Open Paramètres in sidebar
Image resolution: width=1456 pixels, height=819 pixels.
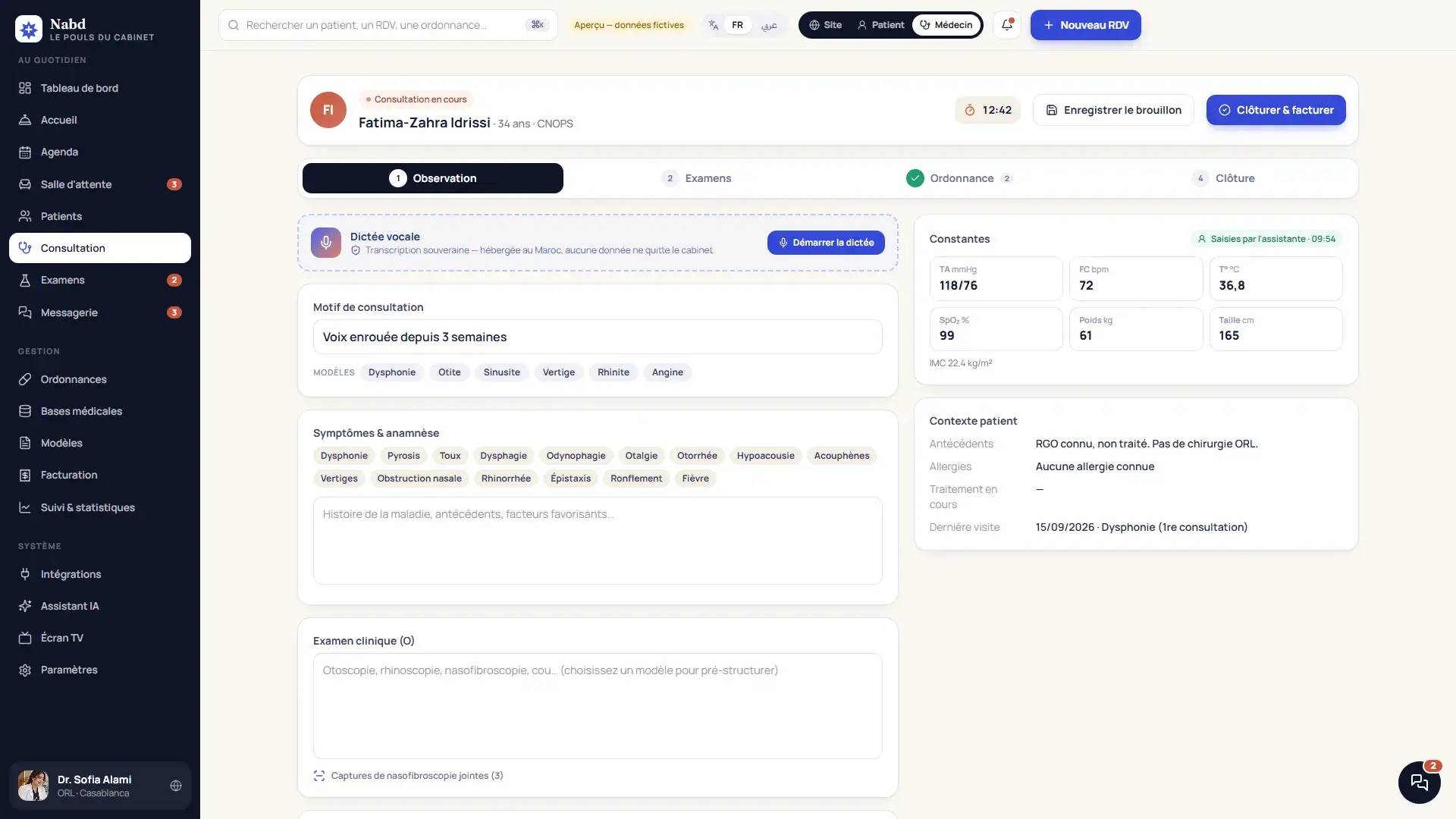100,670
